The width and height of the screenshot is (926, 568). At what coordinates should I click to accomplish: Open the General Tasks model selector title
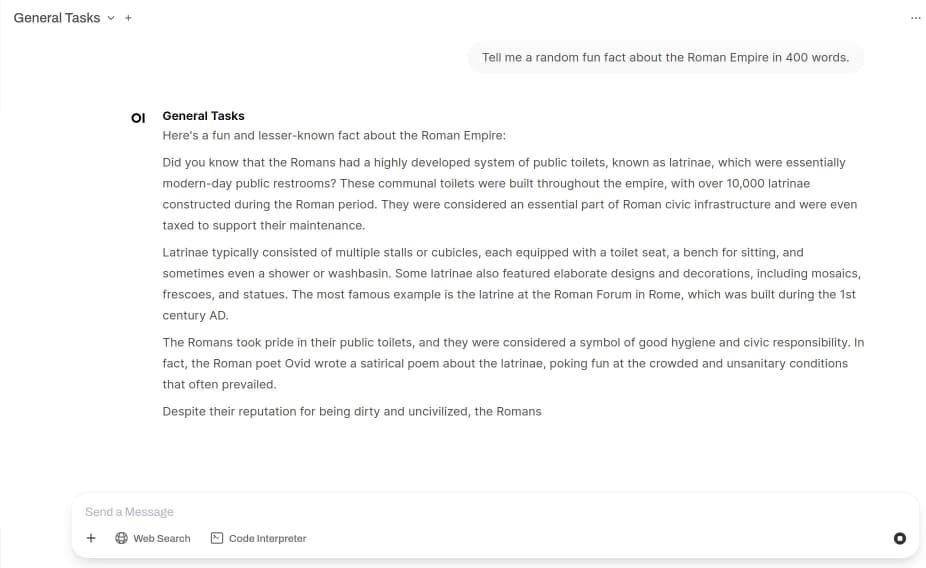[56, 18]
